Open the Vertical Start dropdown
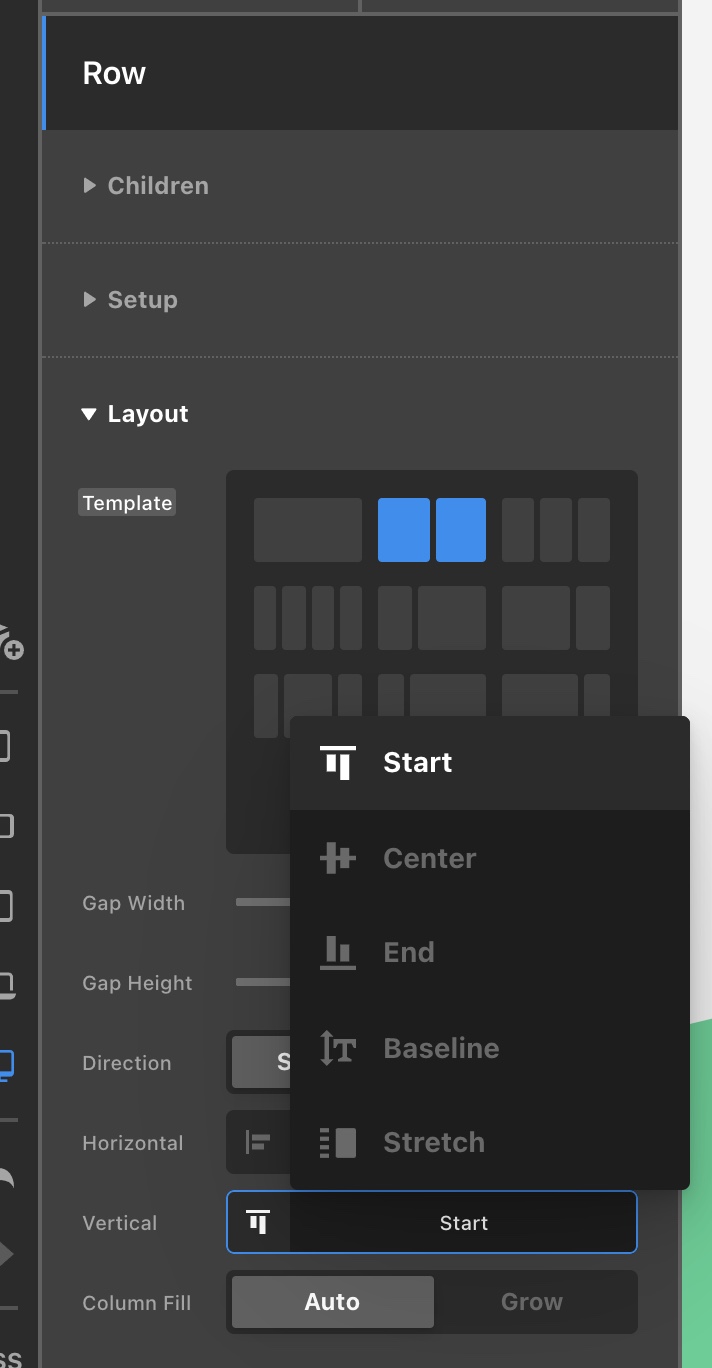The image size is (712, 1368). [x=432, y=1222]
